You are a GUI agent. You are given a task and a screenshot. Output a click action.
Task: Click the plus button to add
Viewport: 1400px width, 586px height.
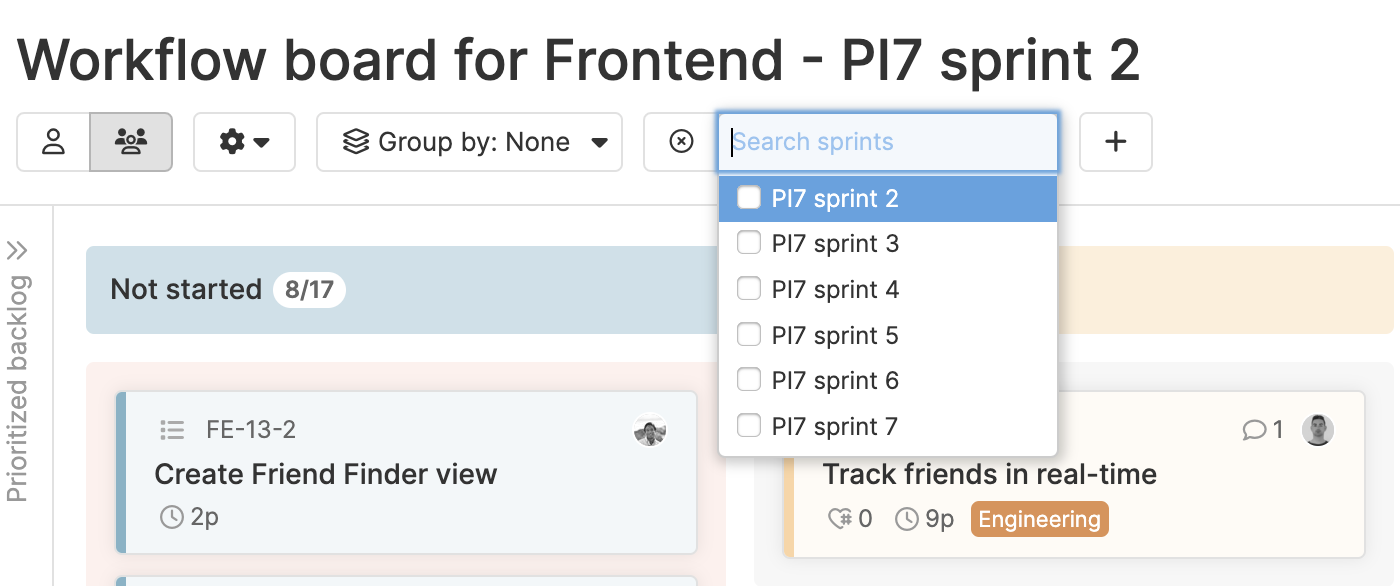tap(1116, 142)
